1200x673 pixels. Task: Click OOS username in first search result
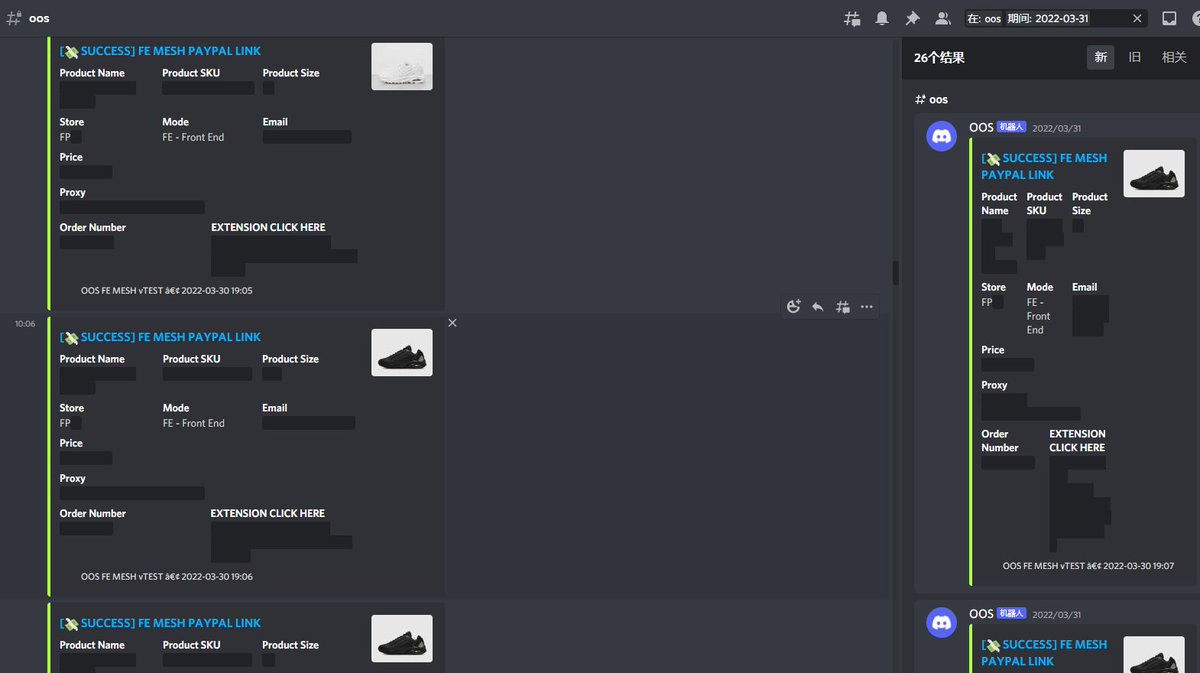tap(981, 127)
